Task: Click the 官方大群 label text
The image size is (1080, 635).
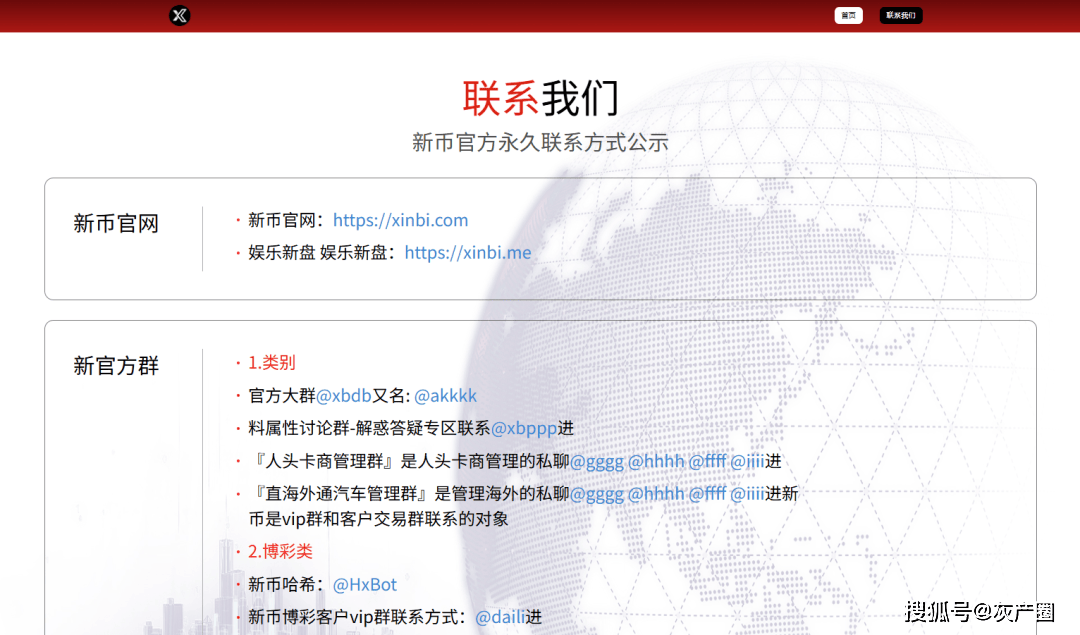Action: pyautogui.click(x=282, y=395)
